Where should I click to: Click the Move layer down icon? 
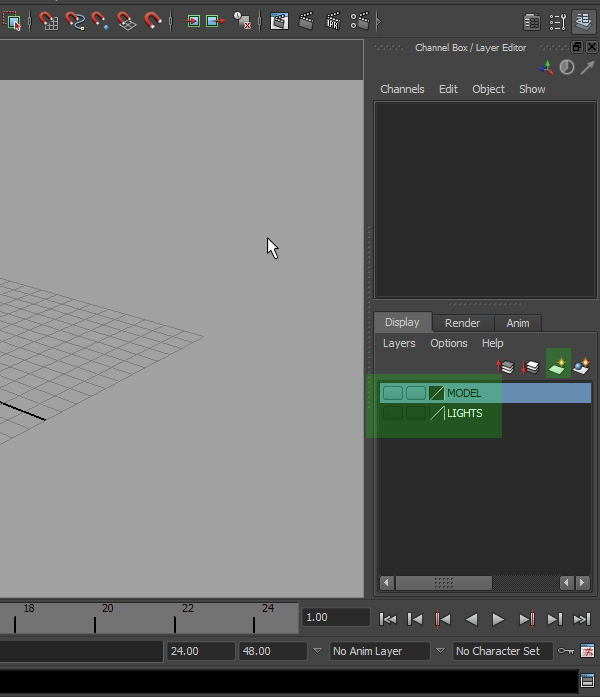coord(530,367)
